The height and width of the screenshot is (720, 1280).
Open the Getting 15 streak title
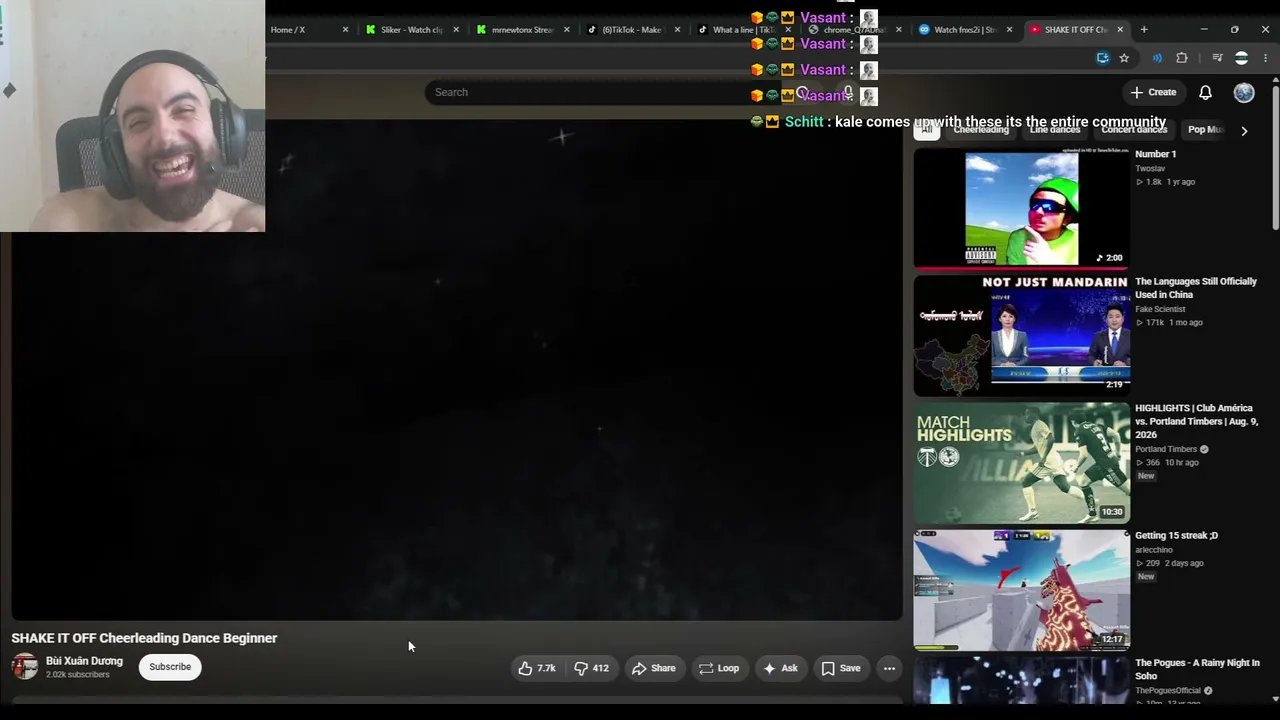(1176, 536)
